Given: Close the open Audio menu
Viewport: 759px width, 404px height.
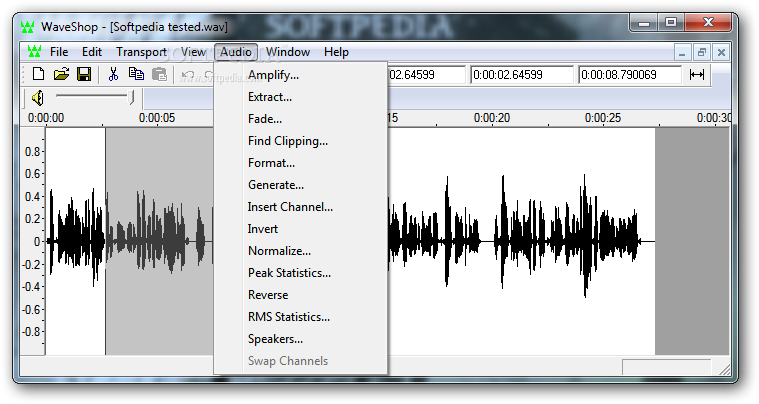Looking at the screenshot, I should pyautogui.click(x=236, y=52).
